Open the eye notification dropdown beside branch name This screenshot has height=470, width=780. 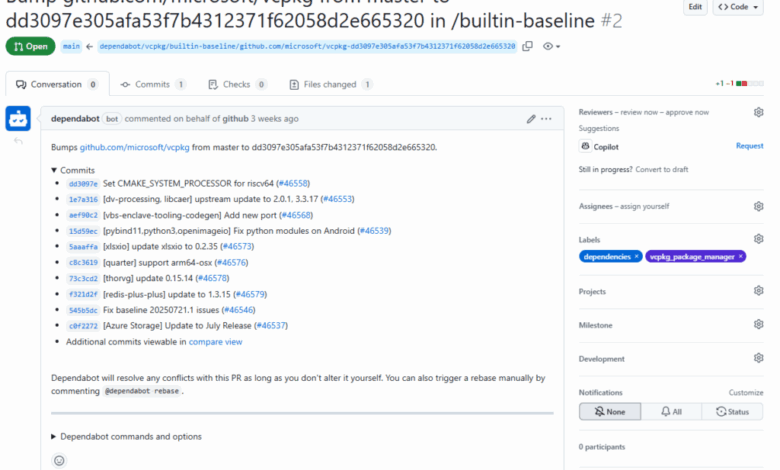(551, 46)
